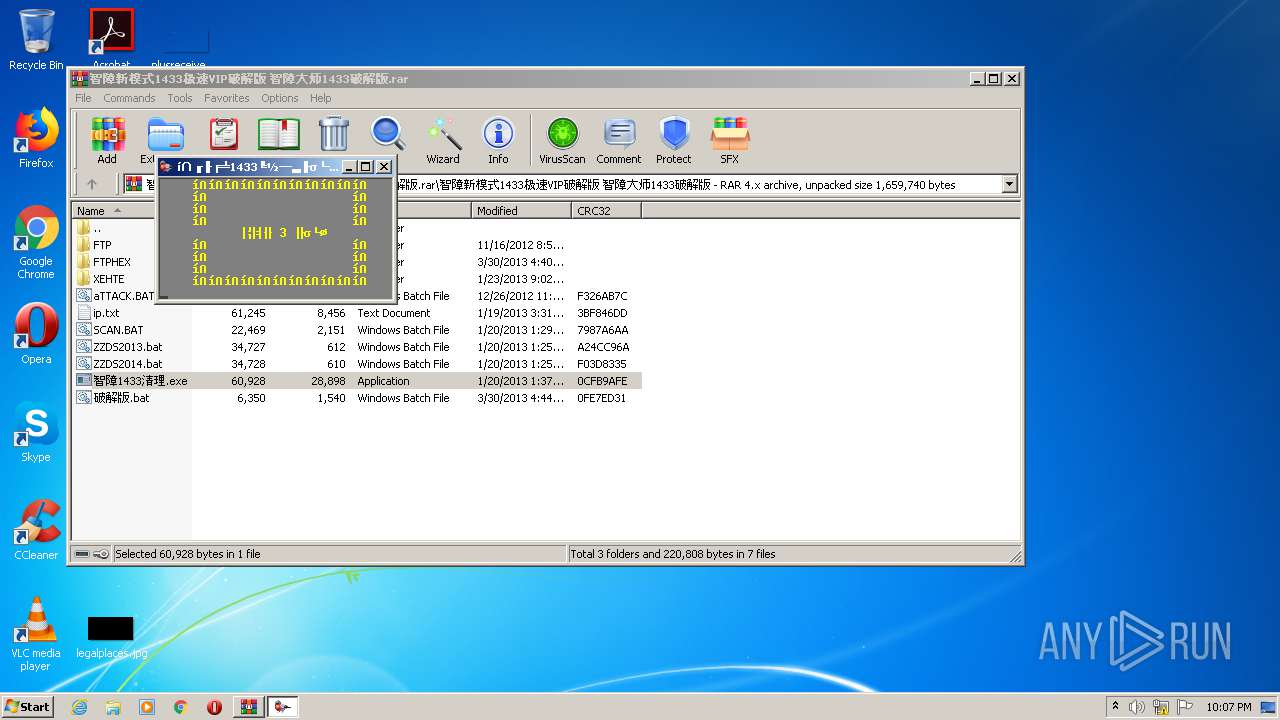Open the Windows Start button

(x=27, y=707)
